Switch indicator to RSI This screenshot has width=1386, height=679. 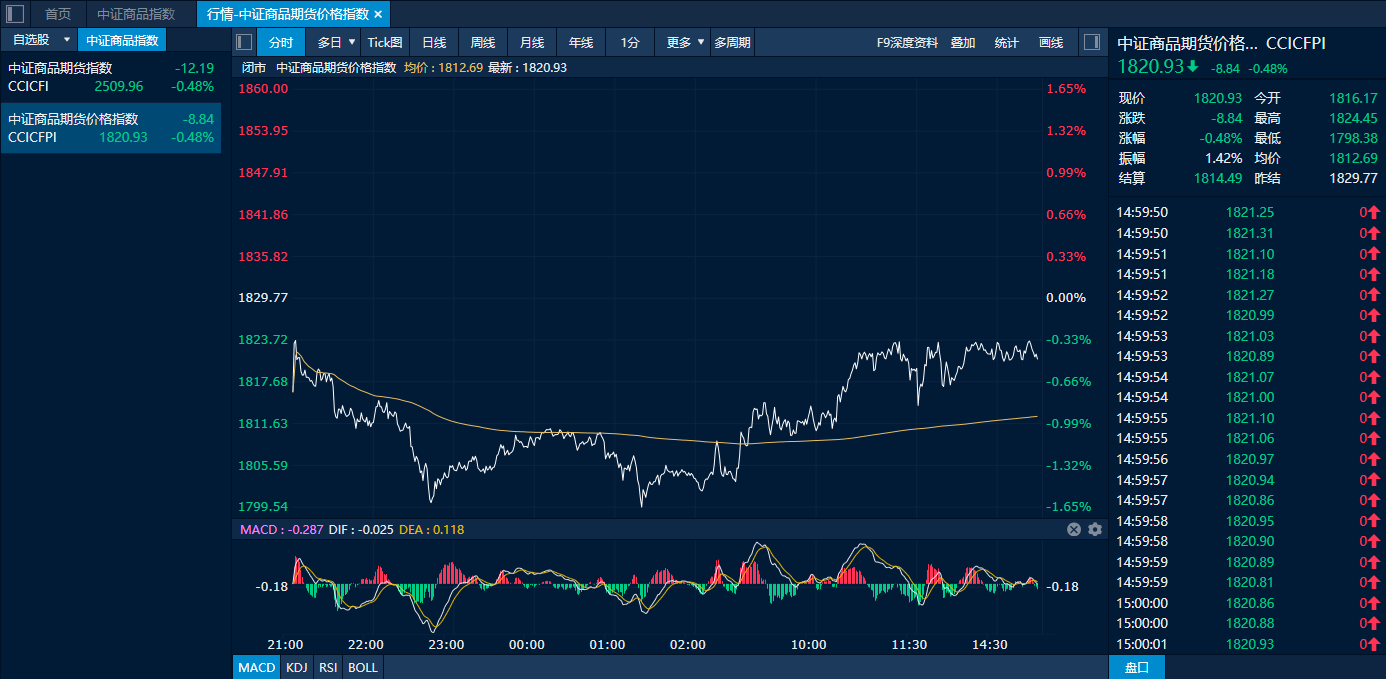tap(328, 667)
